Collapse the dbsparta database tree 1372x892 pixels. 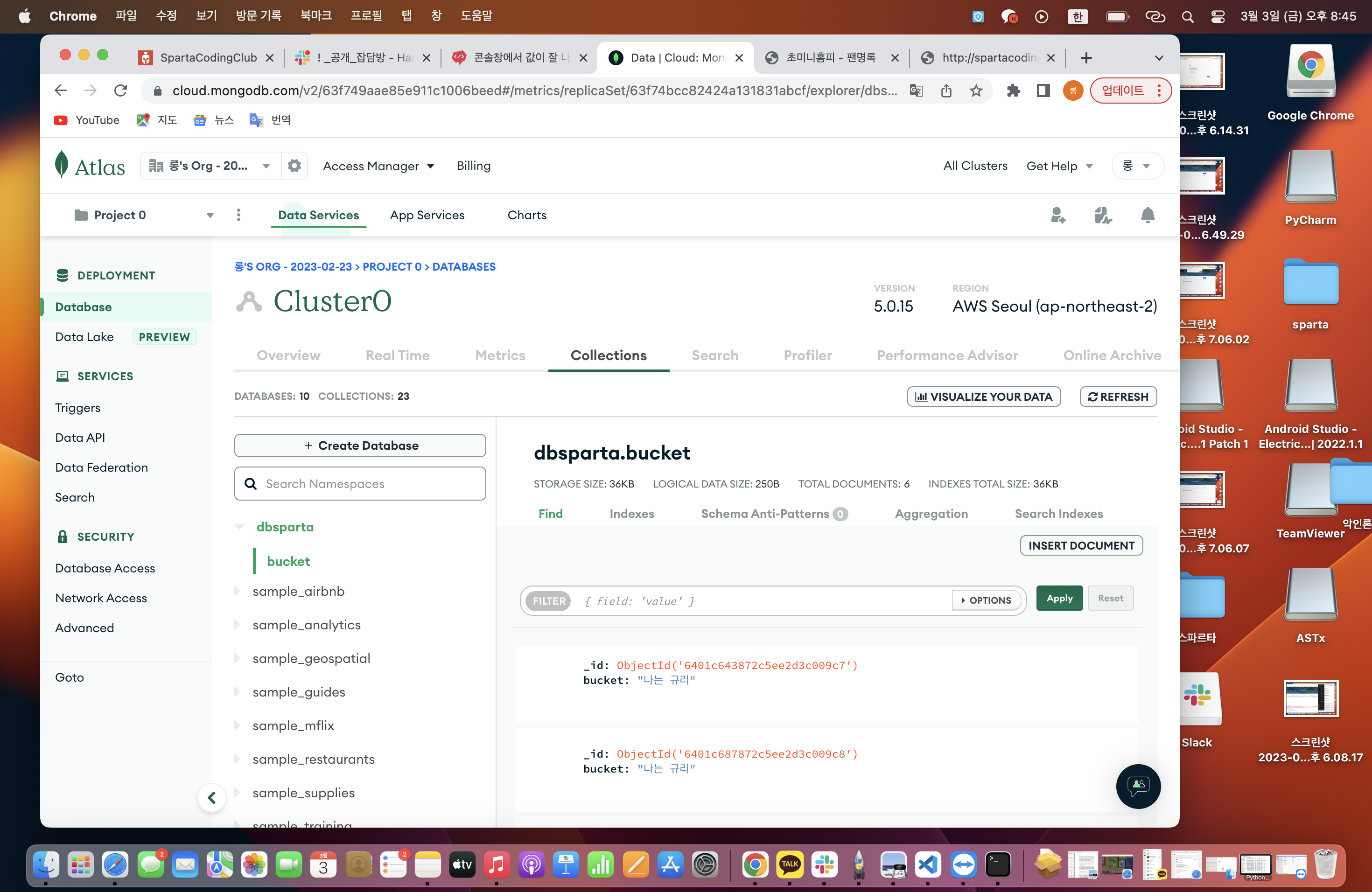click(239, 527)
